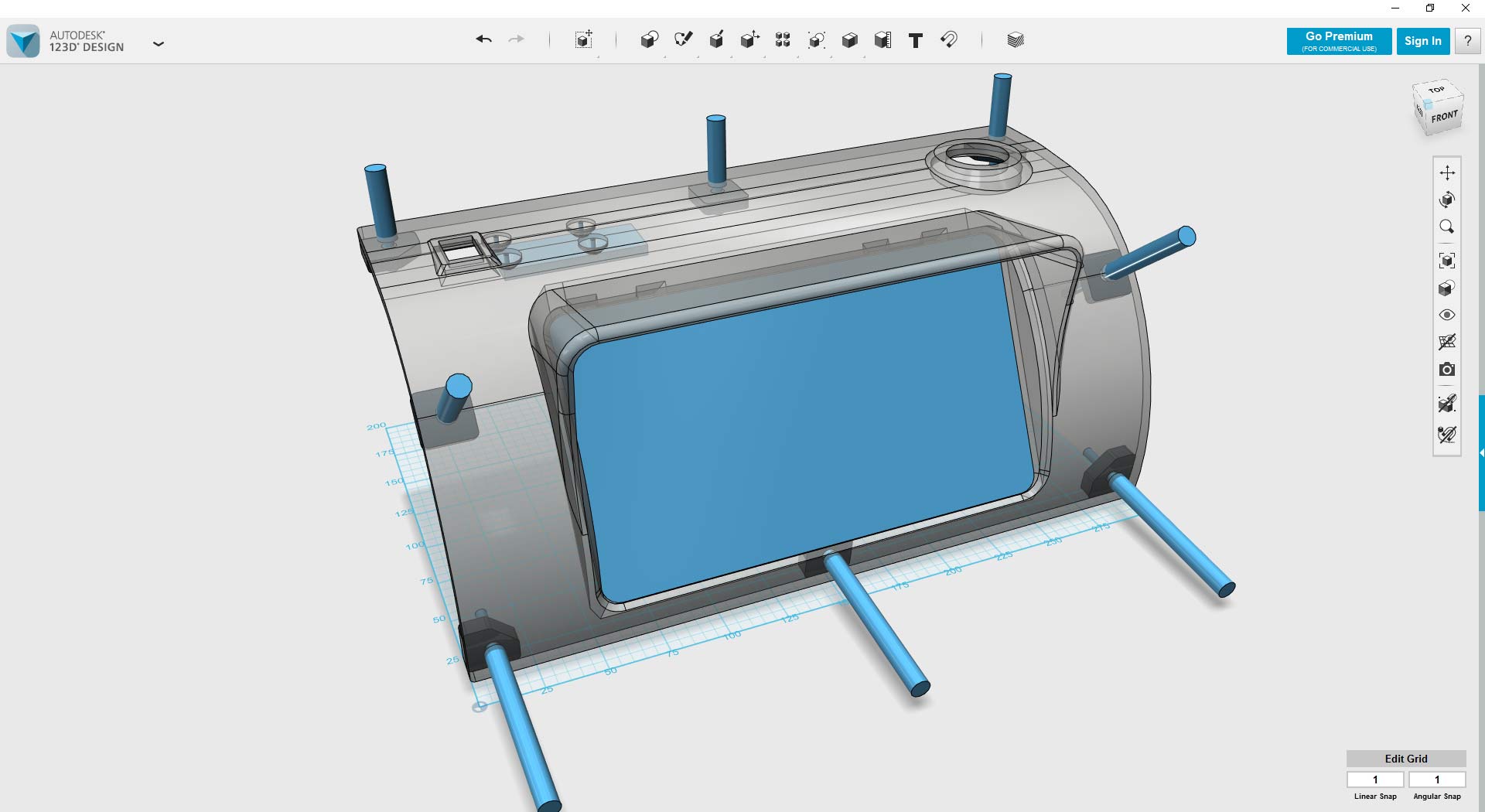Viewport: 1485px width, 812px height.
Task: Select the Transform tool in the toolbar
Action: tap(584, 40)
